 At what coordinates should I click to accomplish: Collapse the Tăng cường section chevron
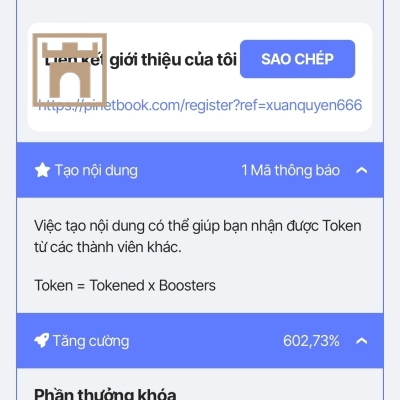[362, 341]
